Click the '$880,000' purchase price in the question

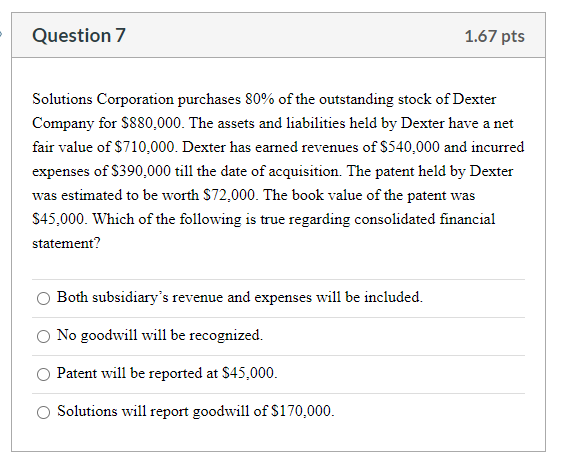(x=151, y=123)
